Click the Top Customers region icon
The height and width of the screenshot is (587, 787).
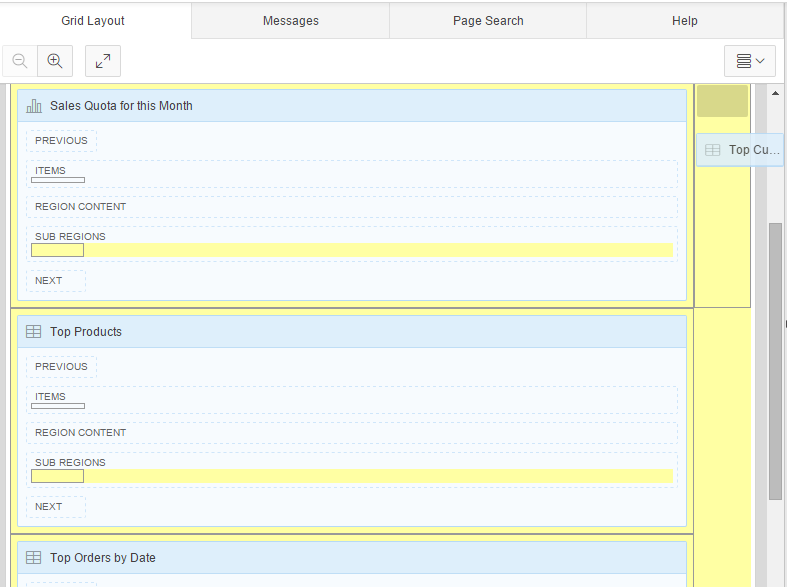click(x=712, y=150)
